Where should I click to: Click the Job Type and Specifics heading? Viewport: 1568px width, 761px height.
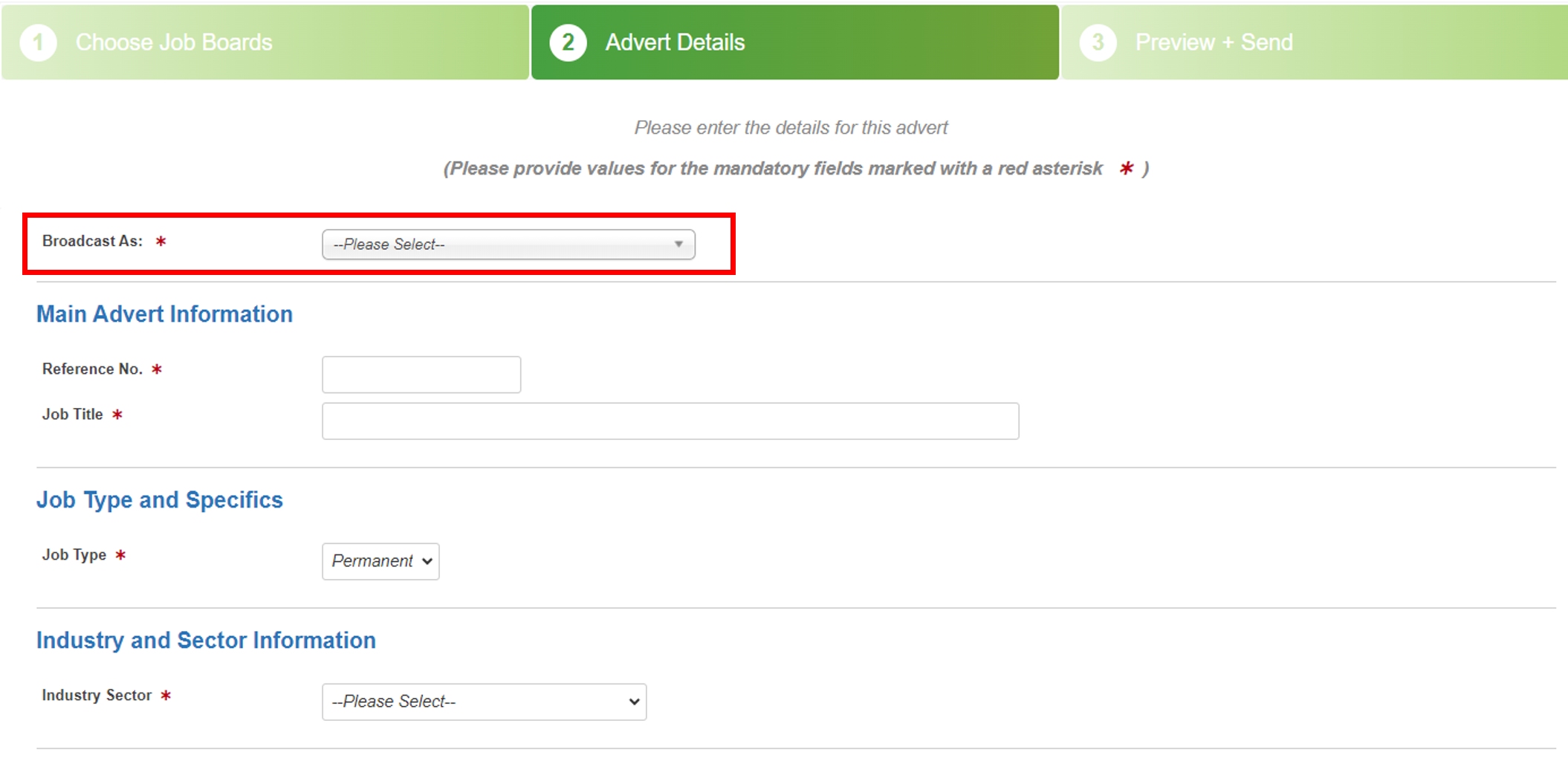tap(160, 500)
